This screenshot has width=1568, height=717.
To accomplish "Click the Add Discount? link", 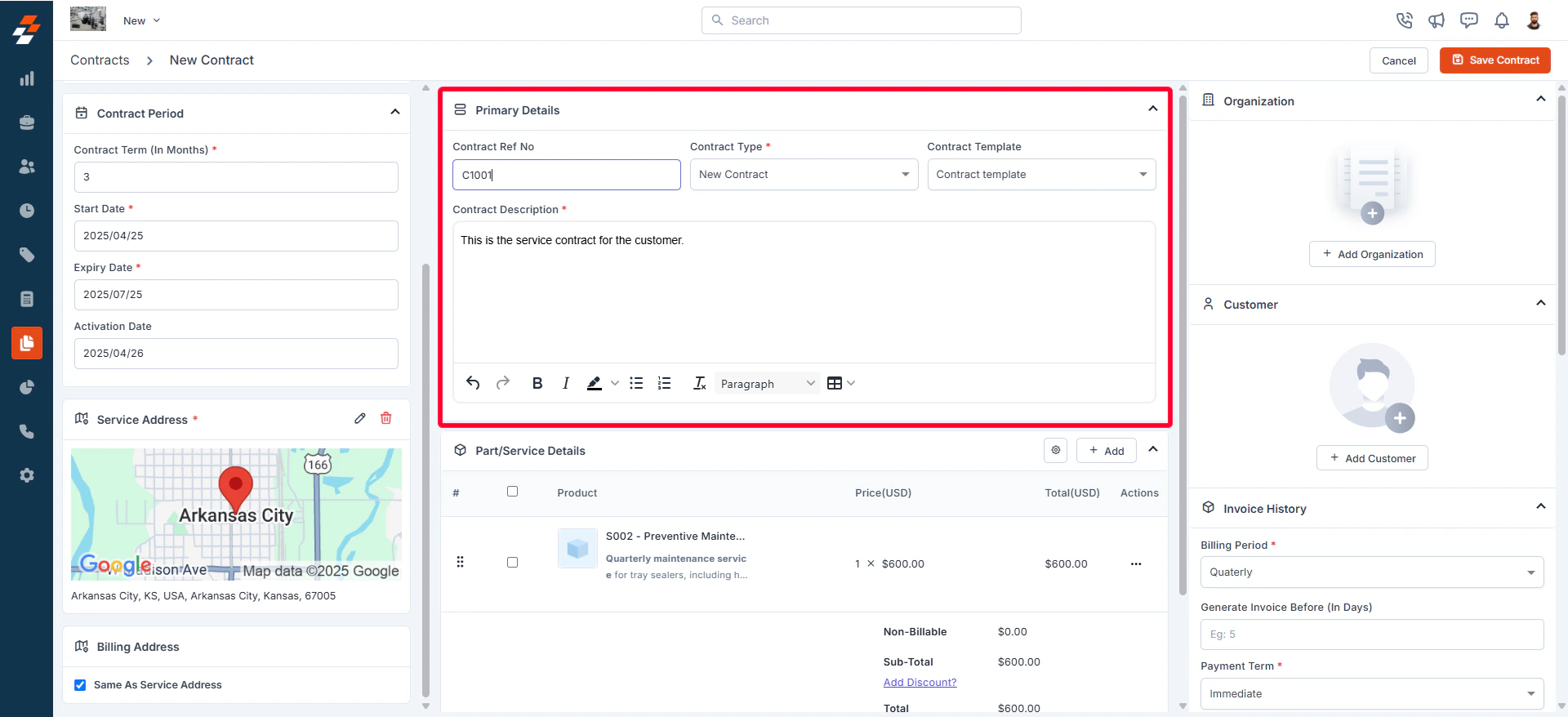I will click(x=920, y=683).
